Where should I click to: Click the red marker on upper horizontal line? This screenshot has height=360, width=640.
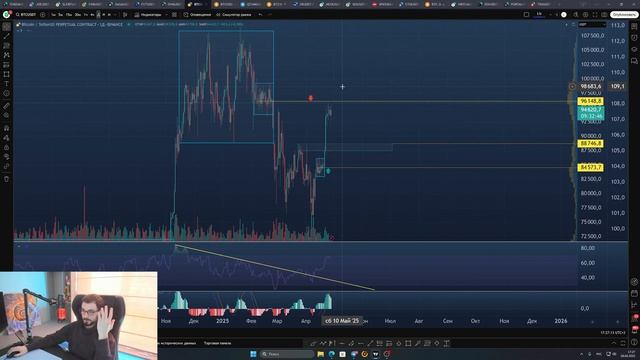[x=311, y=98]
